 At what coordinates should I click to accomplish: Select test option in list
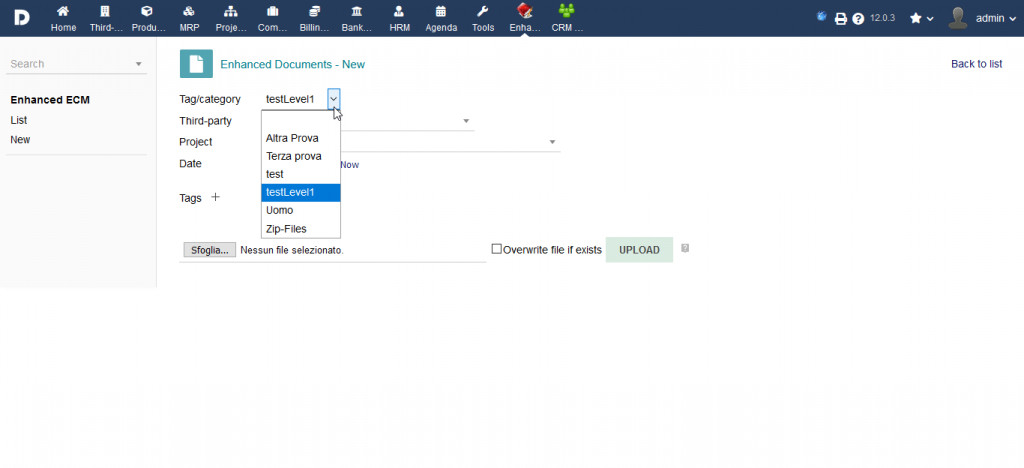click(x=300, y=174)
